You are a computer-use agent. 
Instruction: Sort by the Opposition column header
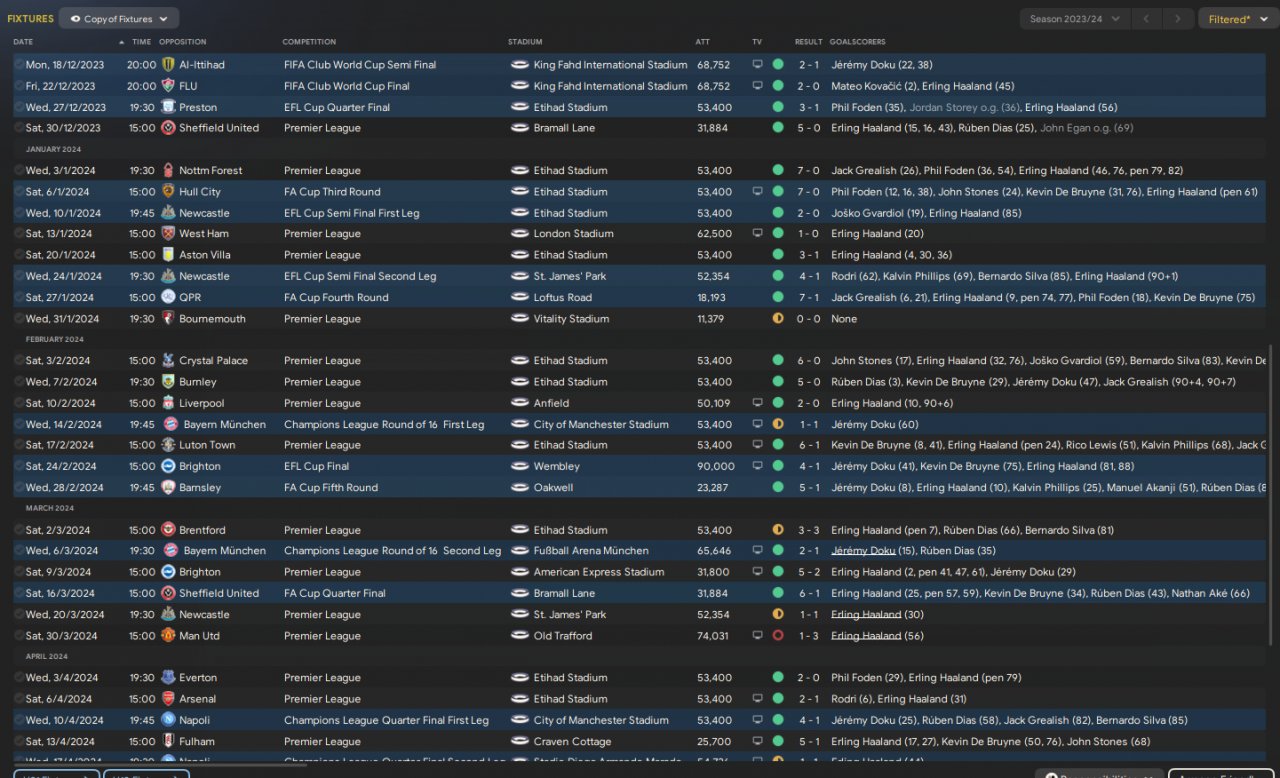coord(182,42)
